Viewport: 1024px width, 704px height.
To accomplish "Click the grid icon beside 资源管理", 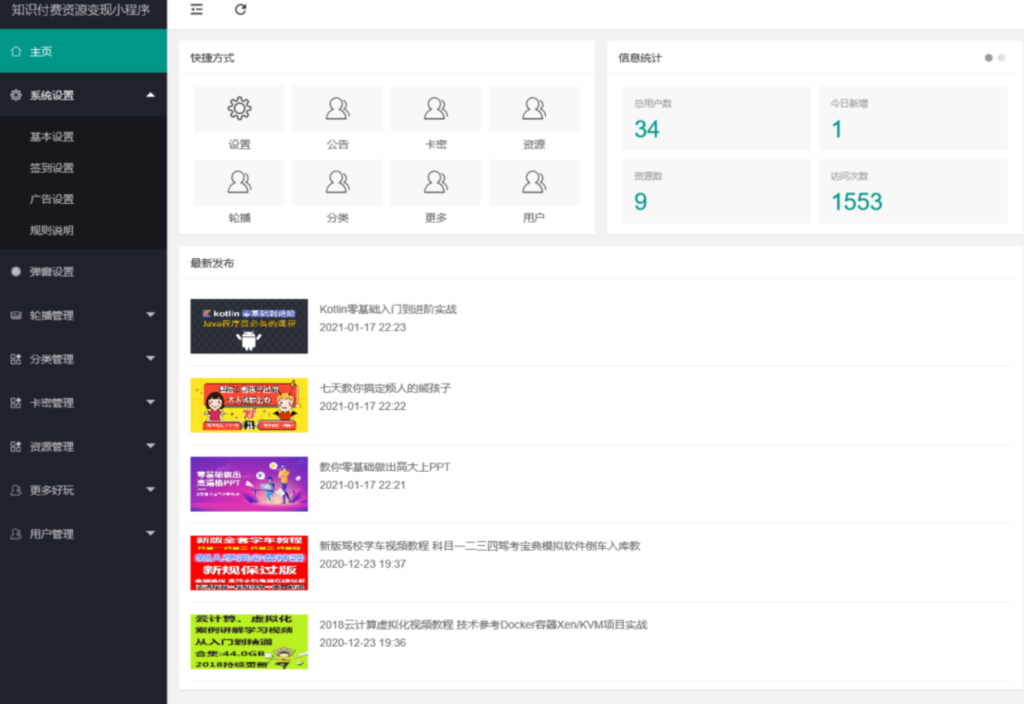I will pos(16,447).
